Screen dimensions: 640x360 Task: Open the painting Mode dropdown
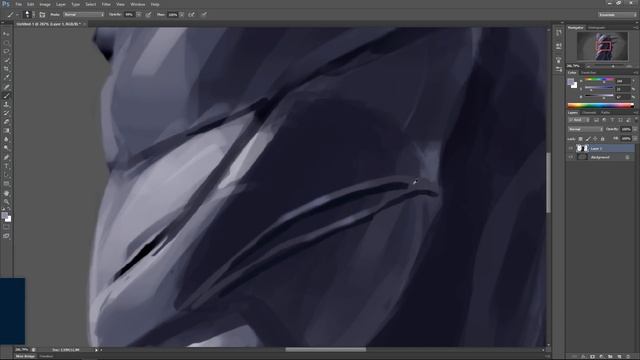(84, 14)
